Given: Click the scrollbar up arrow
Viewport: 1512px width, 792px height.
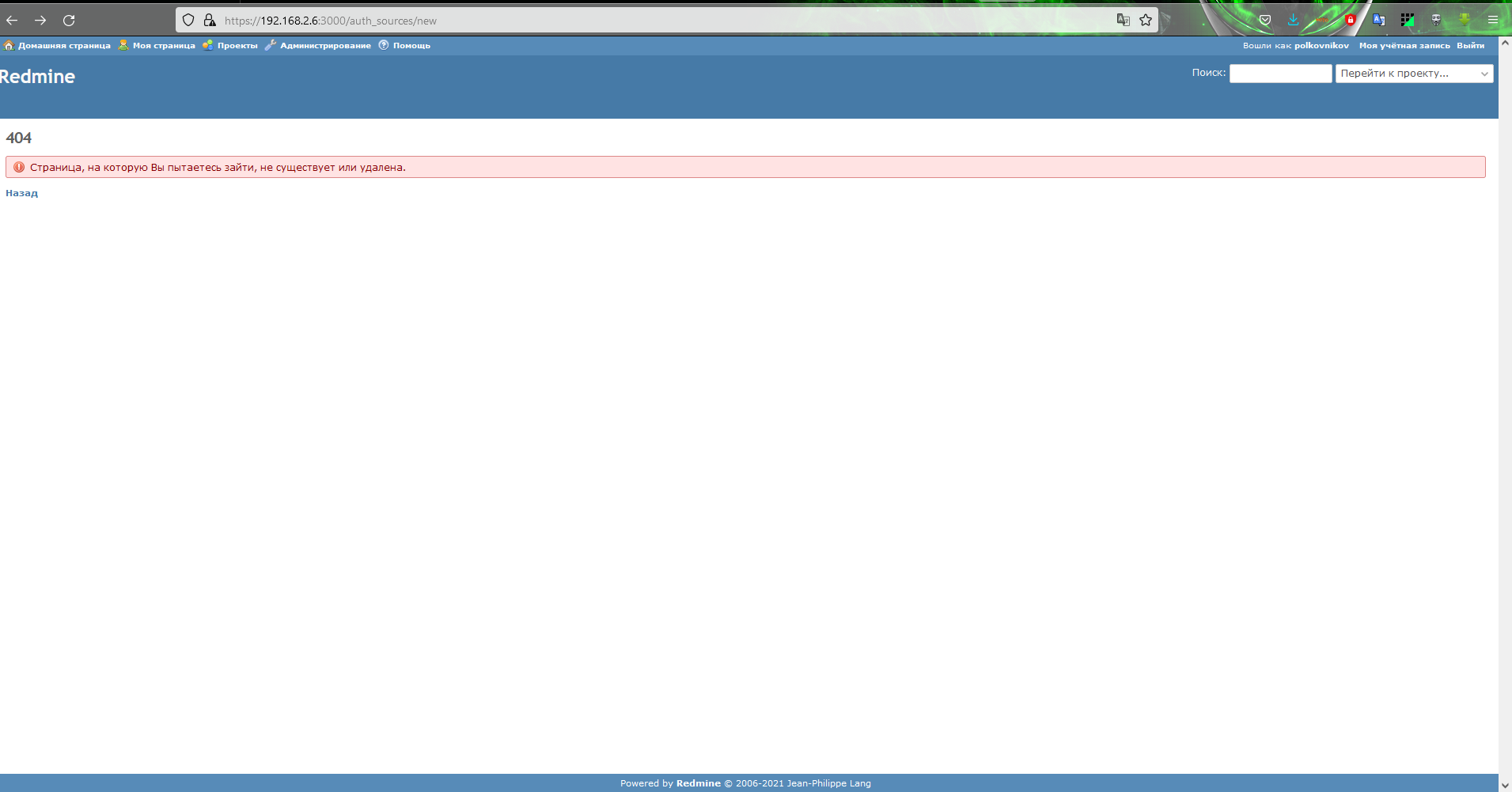Looking at the screenshot, I should [1505, 44].
